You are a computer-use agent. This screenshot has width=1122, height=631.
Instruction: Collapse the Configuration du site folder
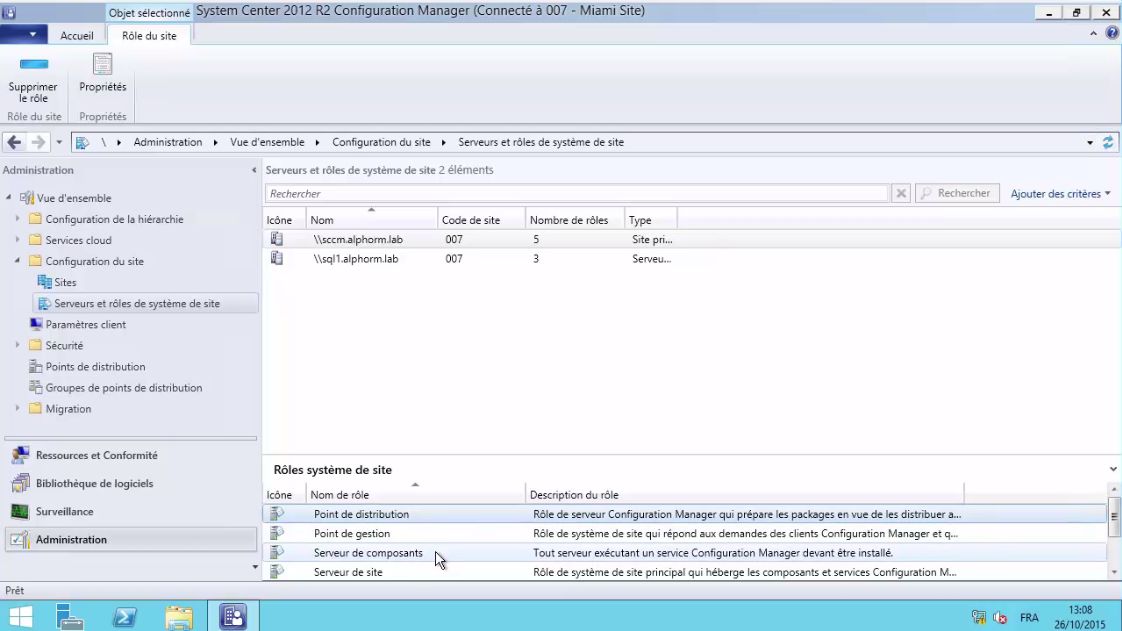point(17,261)
